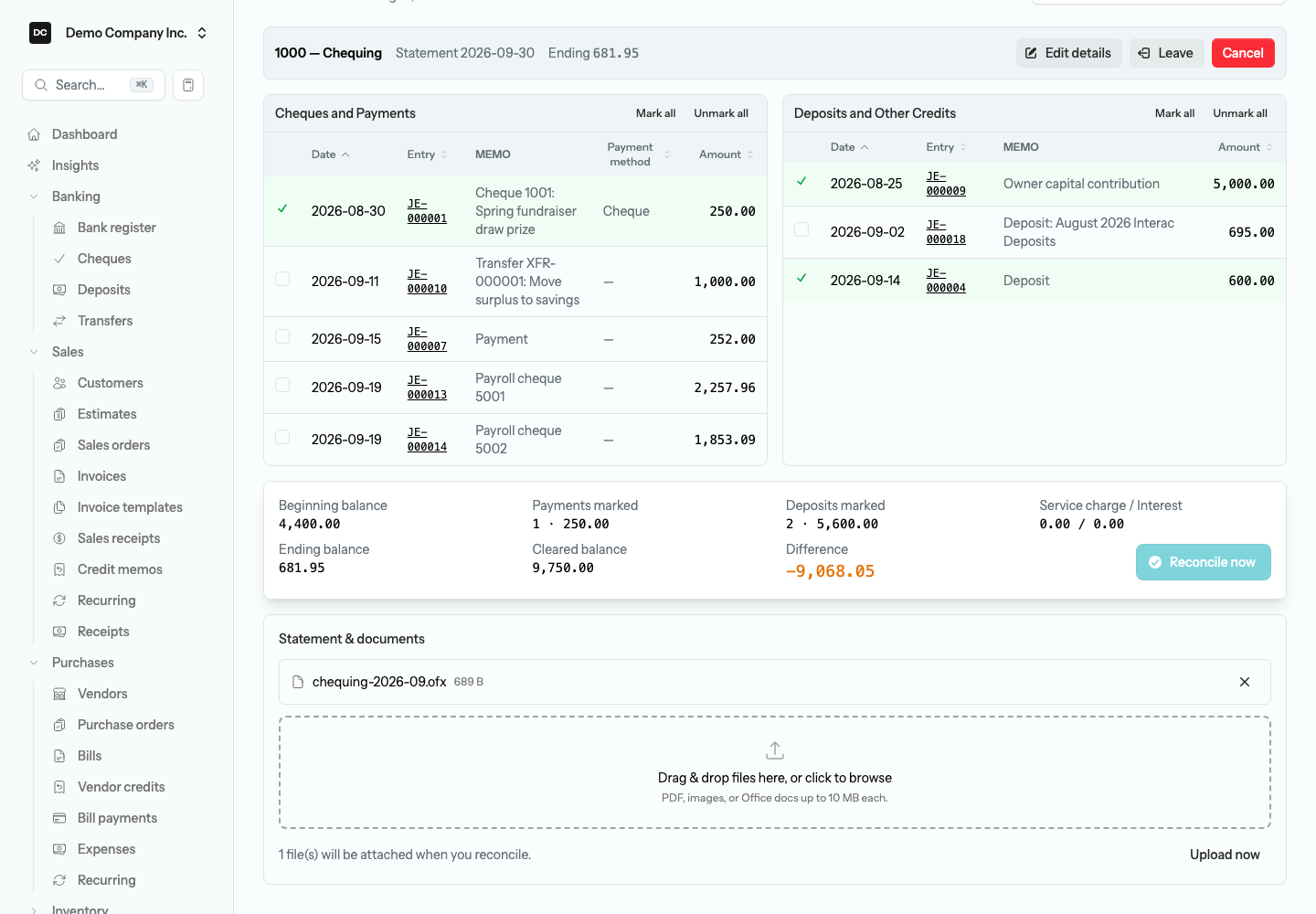1316x914 pixels.
Task: Click the calculator icon beside the search box
Action: (188, 85)
